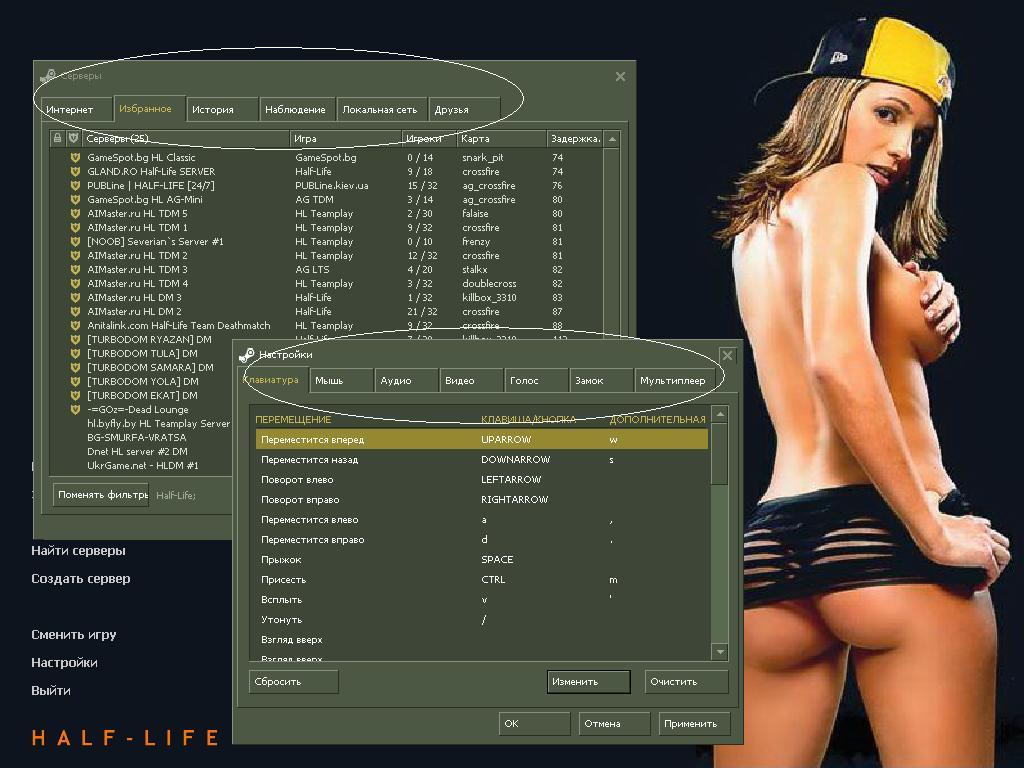Open the История tab
This screenshot has width=1024, height=768.
pos(221,109)
